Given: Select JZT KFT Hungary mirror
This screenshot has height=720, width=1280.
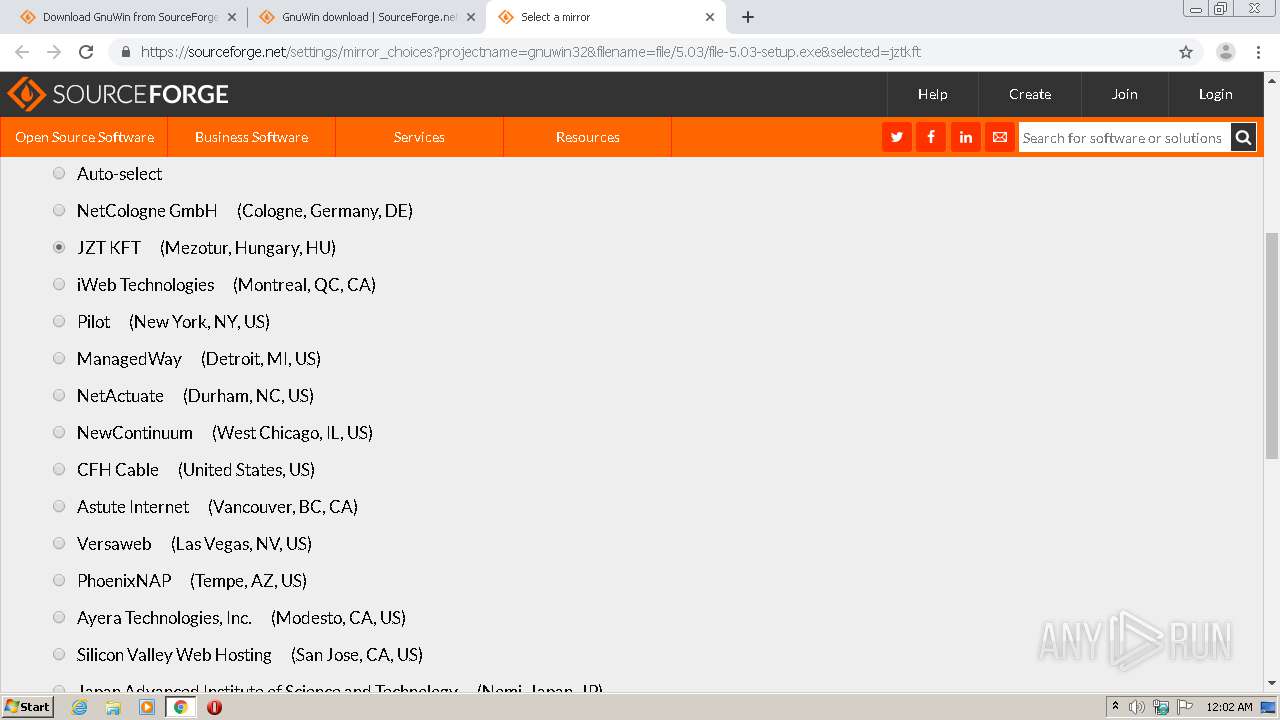Looking at the screenshot, I should (59, 247).
